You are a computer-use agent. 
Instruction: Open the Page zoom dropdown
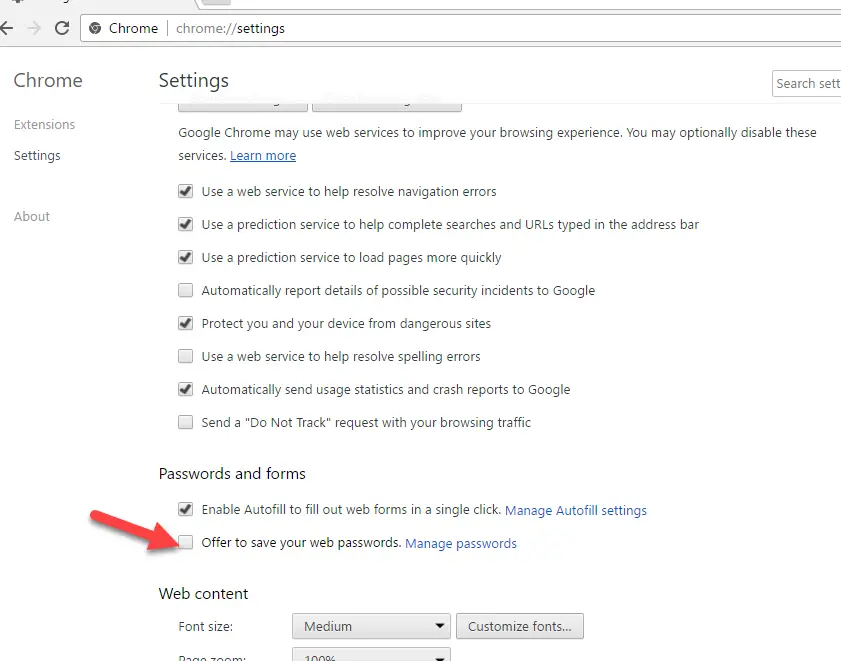(x=371, y=655)
